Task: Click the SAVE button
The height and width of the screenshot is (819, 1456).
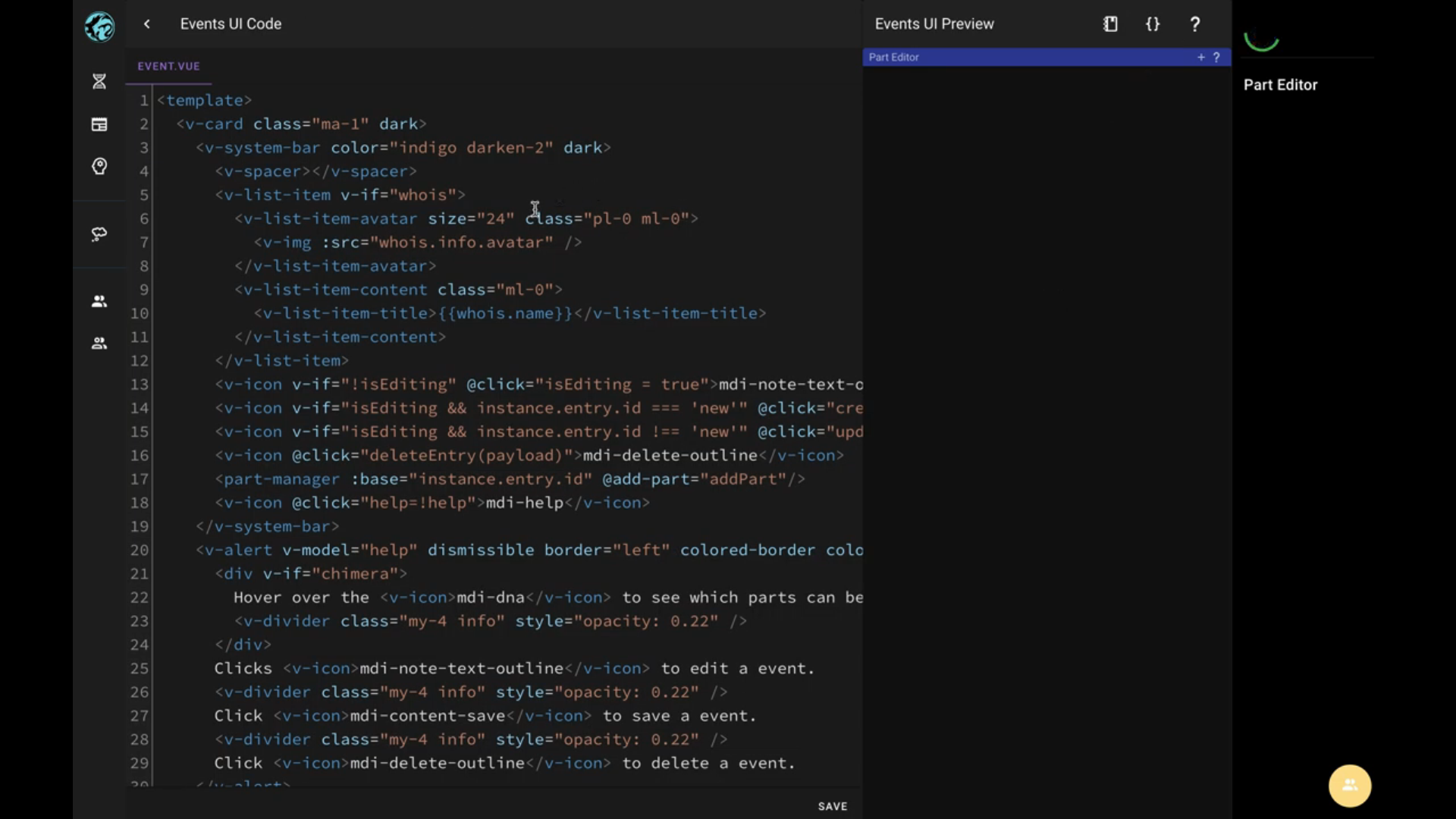Action: tap(832, 806)
